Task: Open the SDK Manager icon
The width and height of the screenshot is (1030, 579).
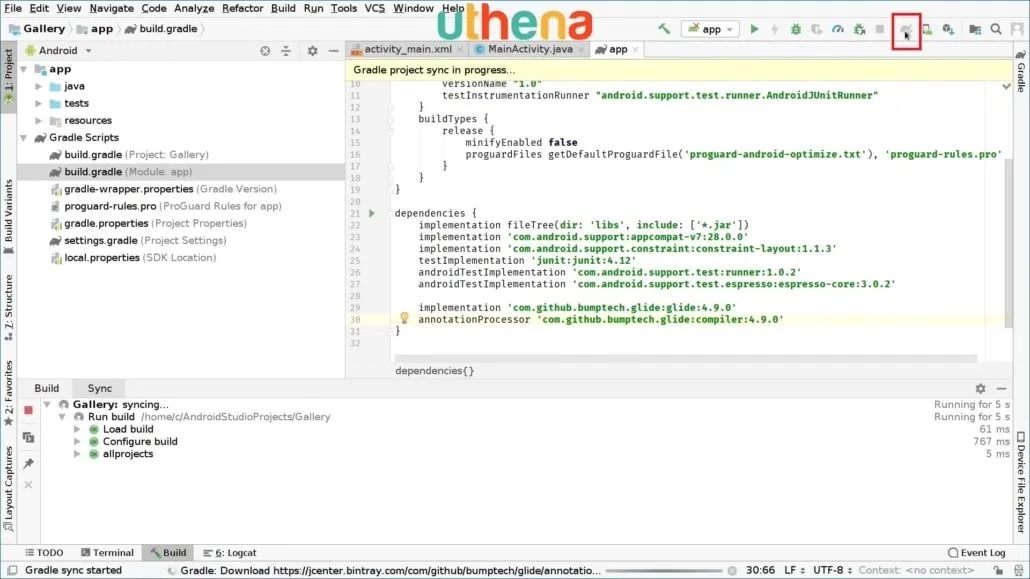Action: [x=948, y=29]
